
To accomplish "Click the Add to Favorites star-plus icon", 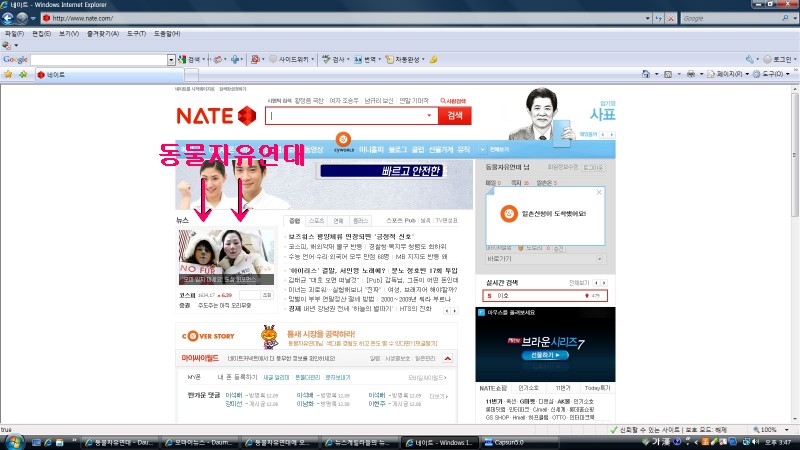I will pos(23,74).
